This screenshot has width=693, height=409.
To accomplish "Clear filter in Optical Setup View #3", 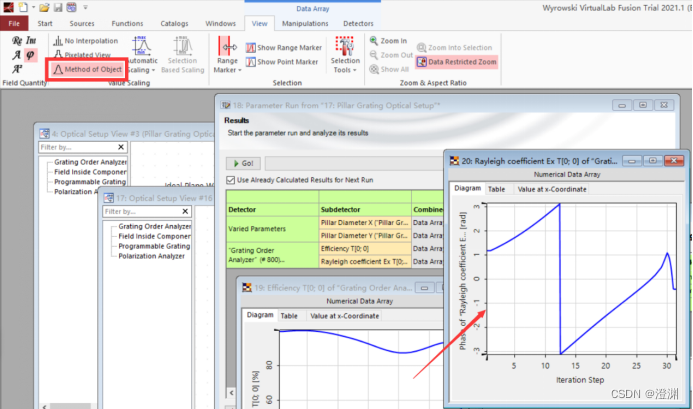I will [x=121, y=147].
